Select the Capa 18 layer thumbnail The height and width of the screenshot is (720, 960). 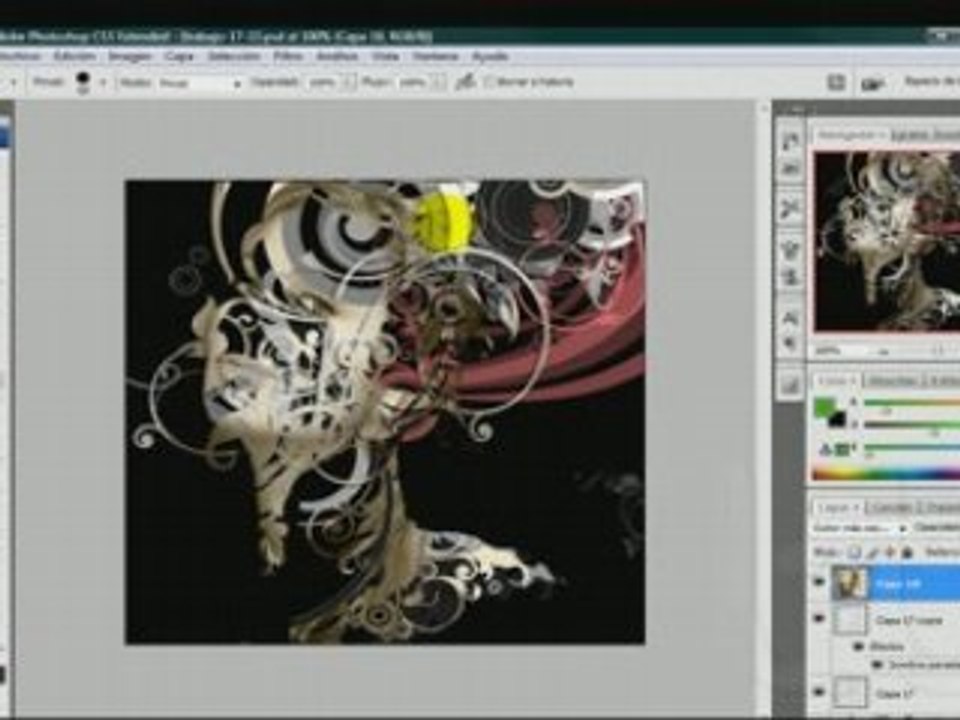pyautogui.click(x=850, y=583)
